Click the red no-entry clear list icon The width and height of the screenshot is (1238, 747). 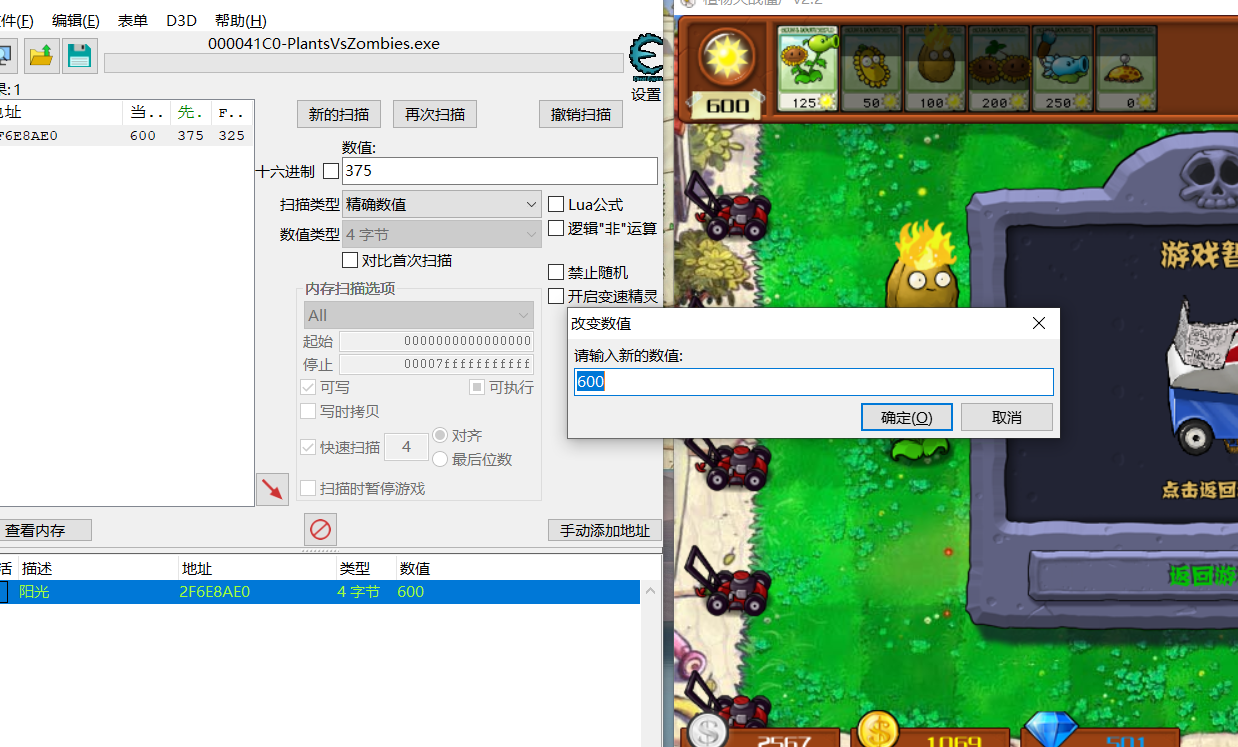(x=320, y=528)
